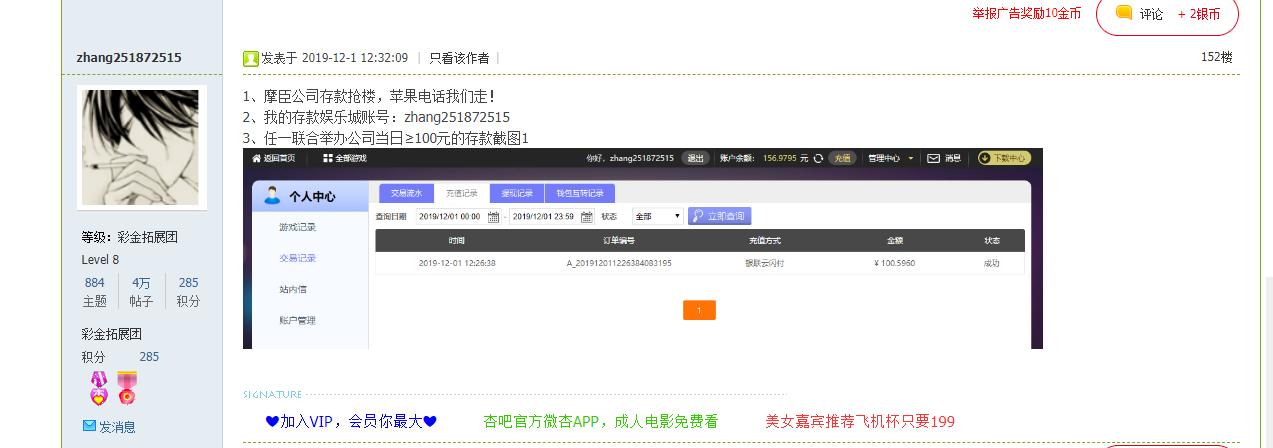Click start date calendar icon in screenshot

[493, 216]
